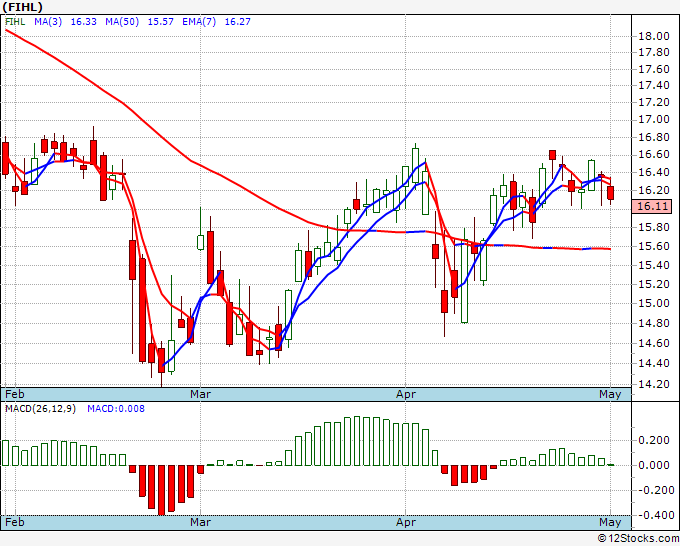Click the 14.40 price axis label
Image resolution: width=680 pixels, height=546 pixels.
[x=654, y=363]
